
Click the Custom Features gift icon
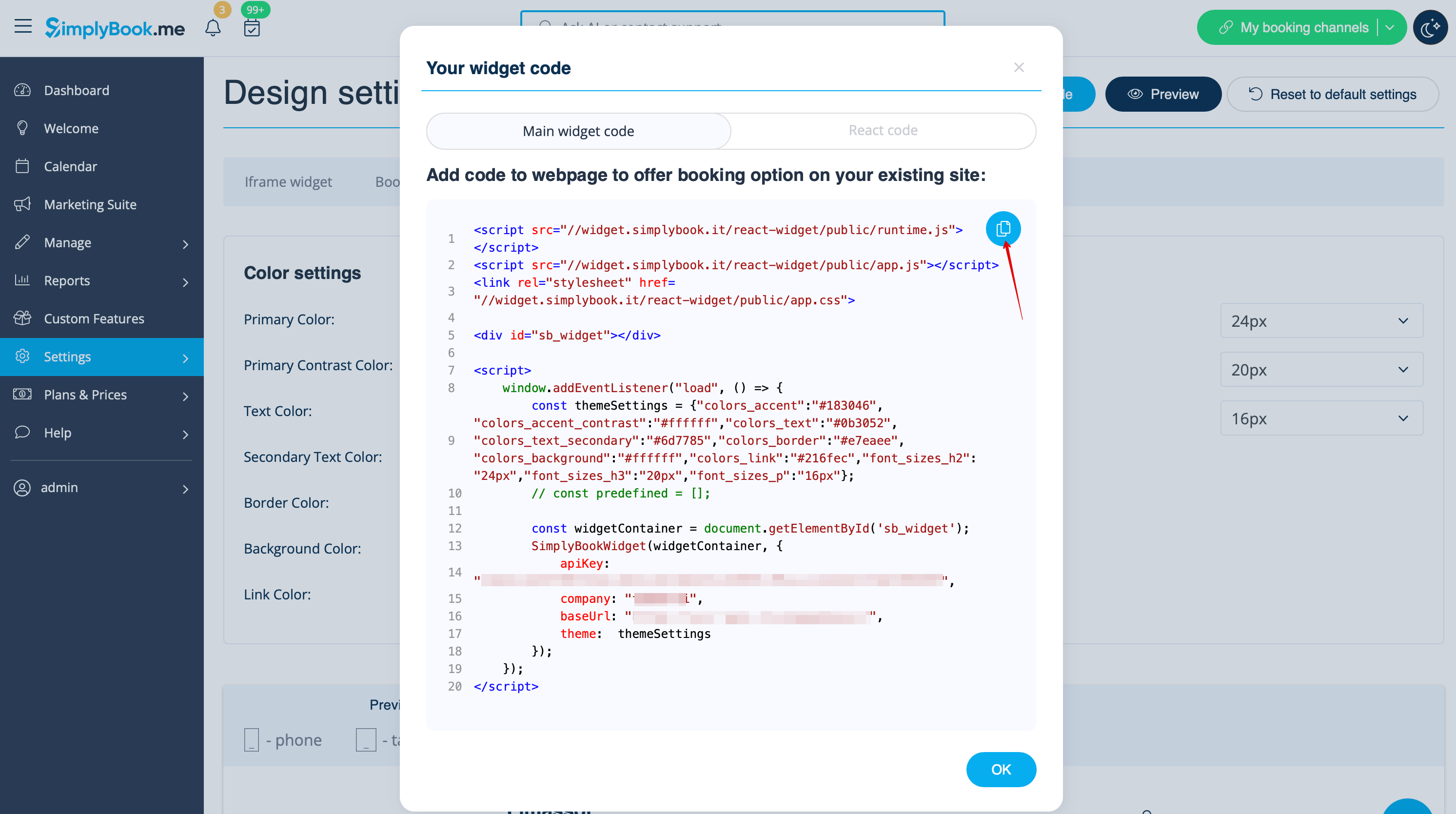point(22,318)
